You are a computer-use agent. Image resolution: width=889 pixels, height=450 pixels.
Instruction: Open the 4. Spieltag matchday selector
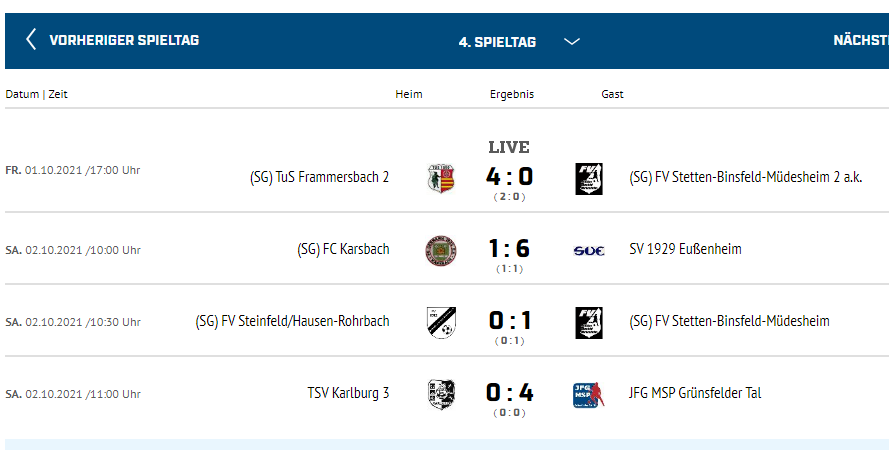coord(497,42)
